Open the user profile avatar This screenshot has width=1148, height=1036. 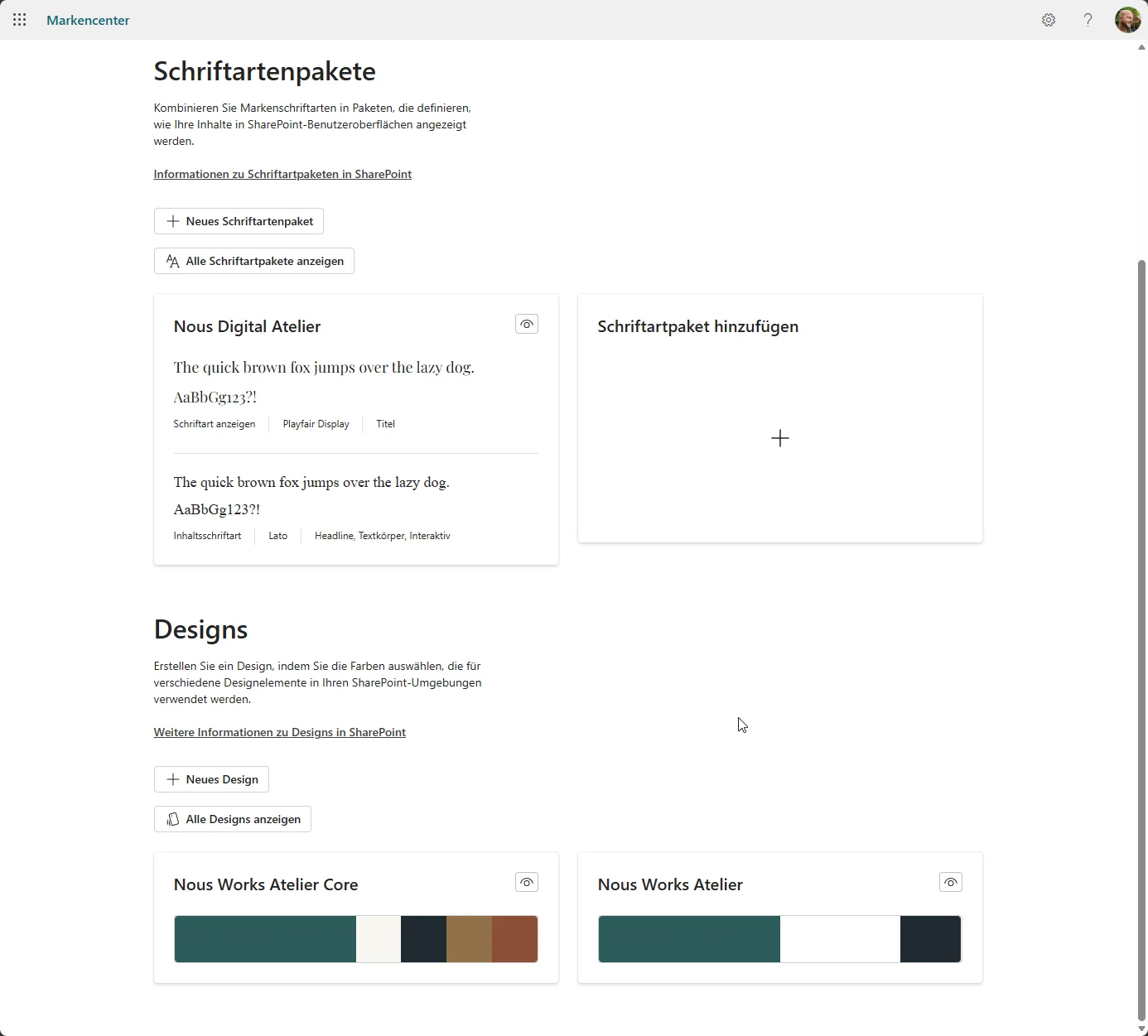coord(1127,20)
